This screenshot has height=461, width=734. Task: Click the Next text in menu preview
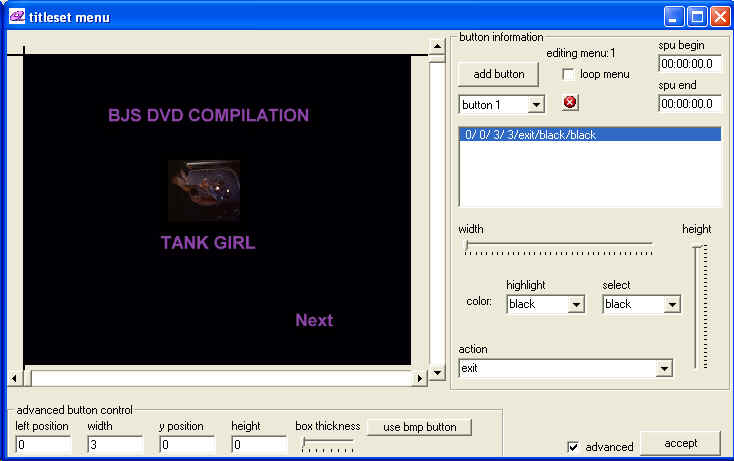314,320
